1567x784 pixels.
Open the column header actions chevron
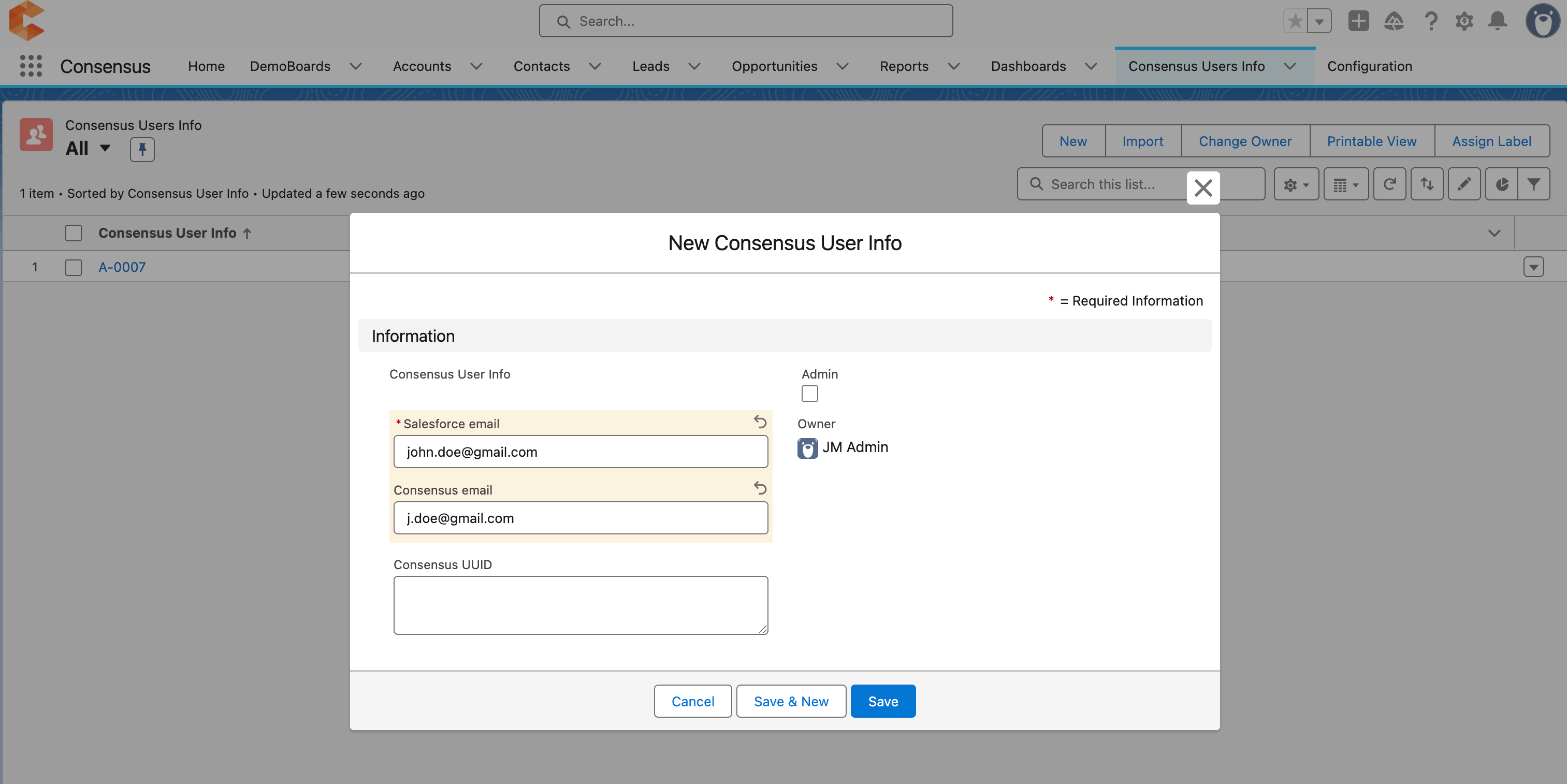point(1495,233)
